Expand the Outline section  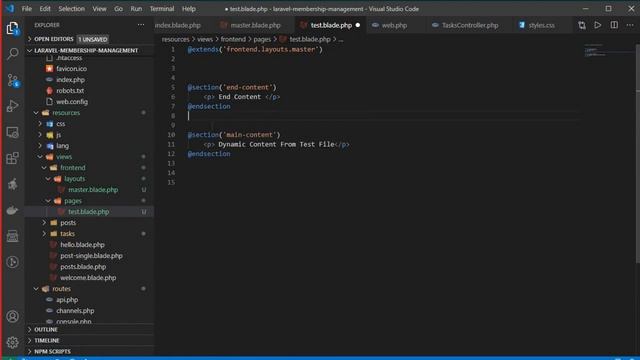coord(46,329)
